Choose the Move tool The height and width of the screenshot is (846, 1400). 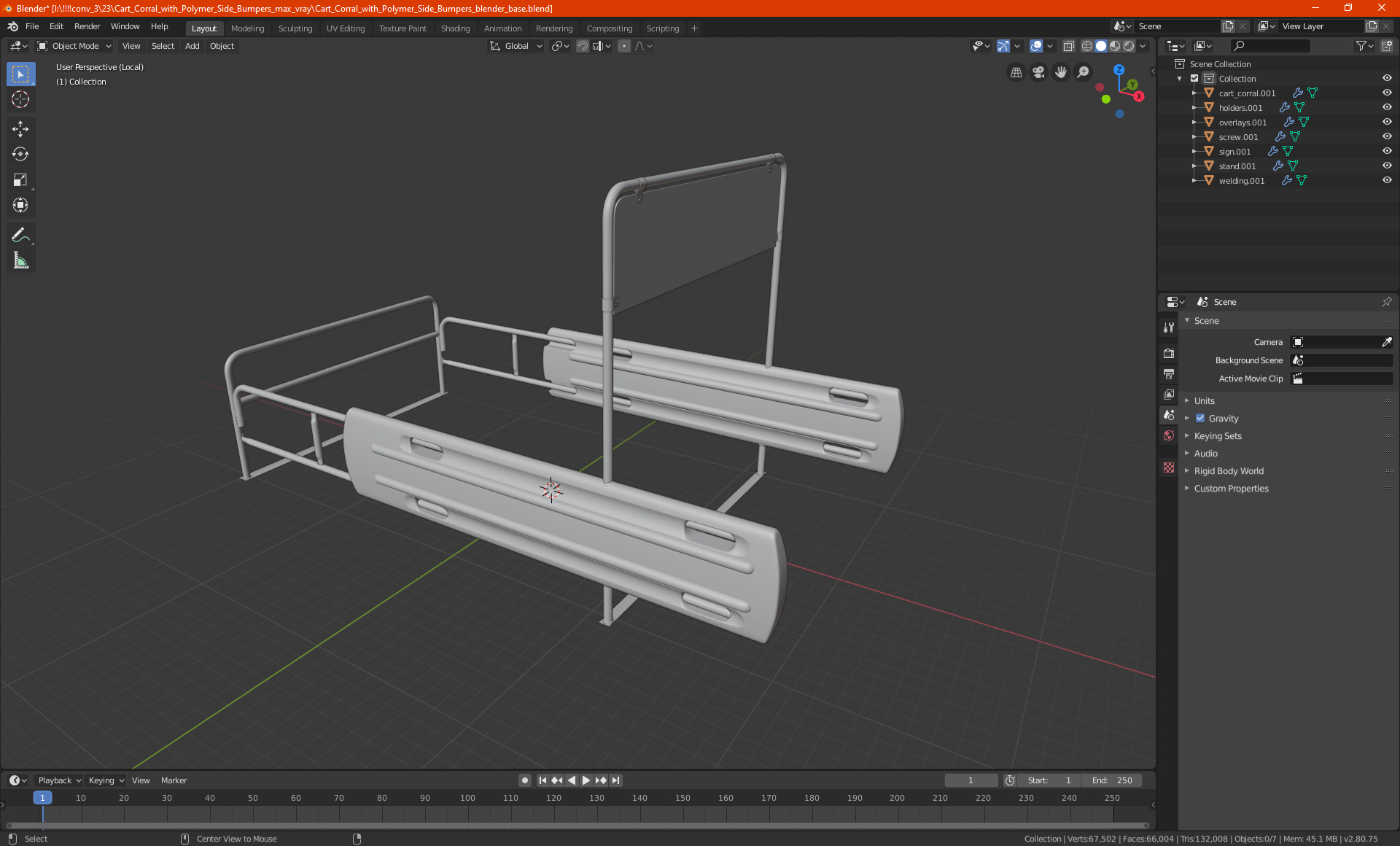pos(20,129)
